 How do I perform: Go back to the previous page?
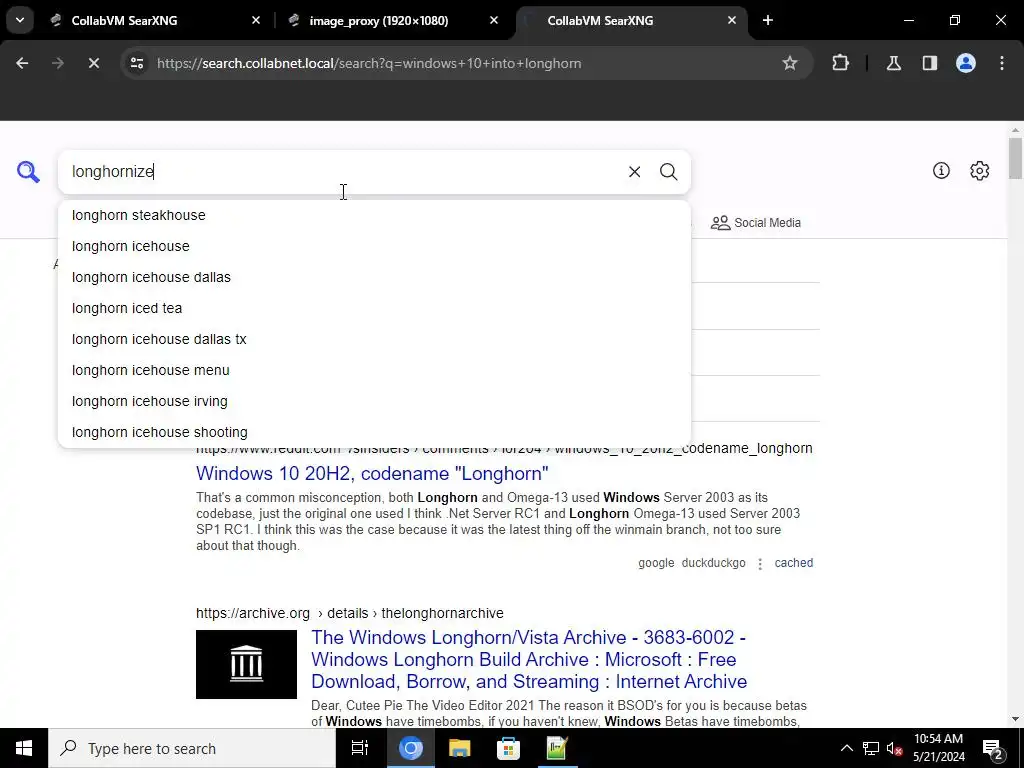(x=22, y=63)
